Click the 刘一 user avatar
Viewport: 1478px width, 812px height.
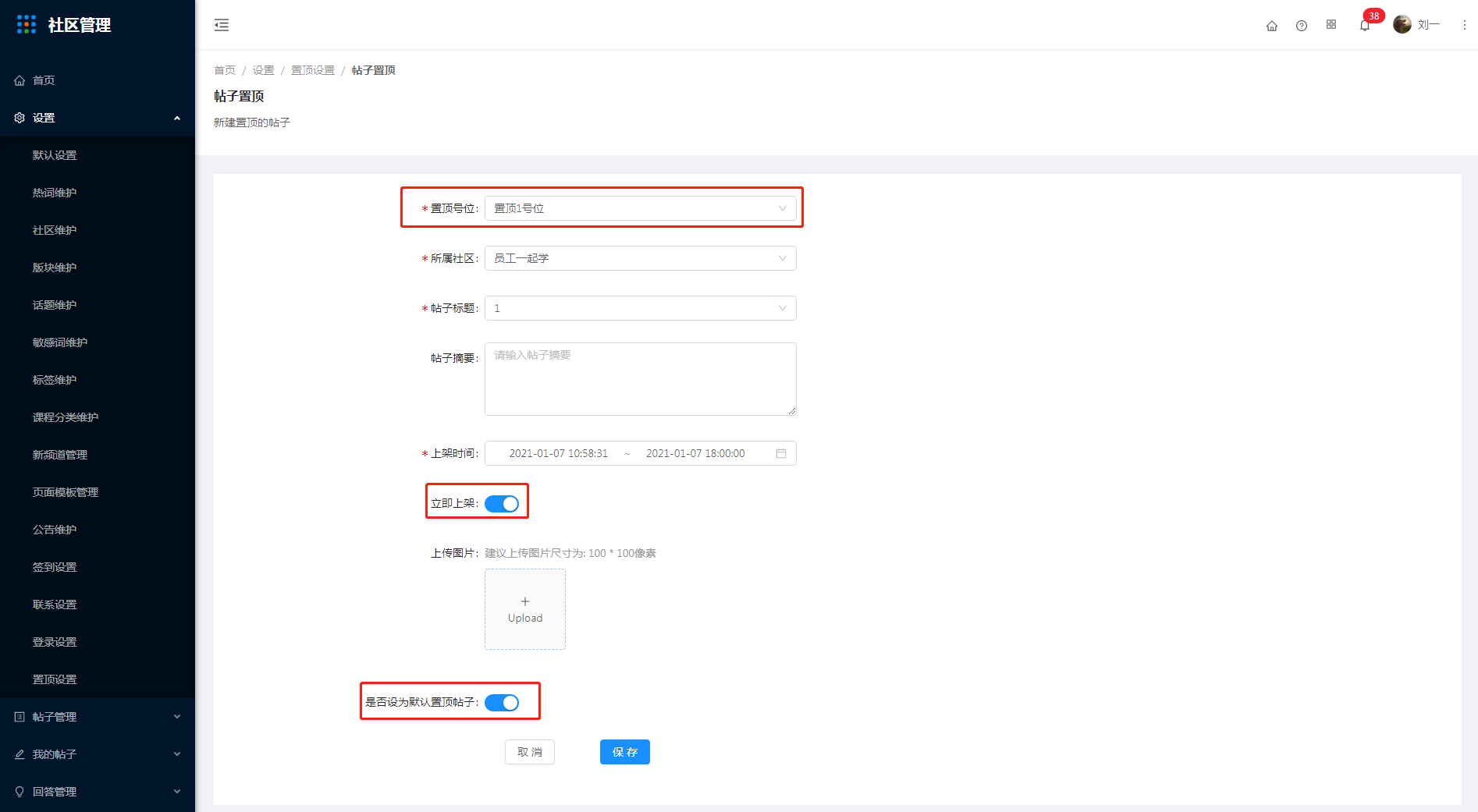point(1402,25)
